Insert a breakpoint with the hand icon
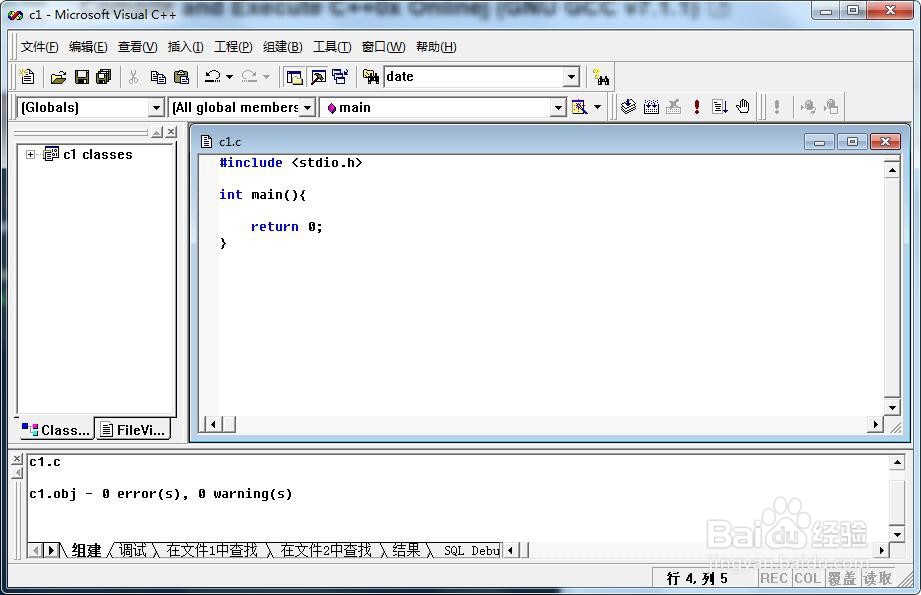 point(743,107)
